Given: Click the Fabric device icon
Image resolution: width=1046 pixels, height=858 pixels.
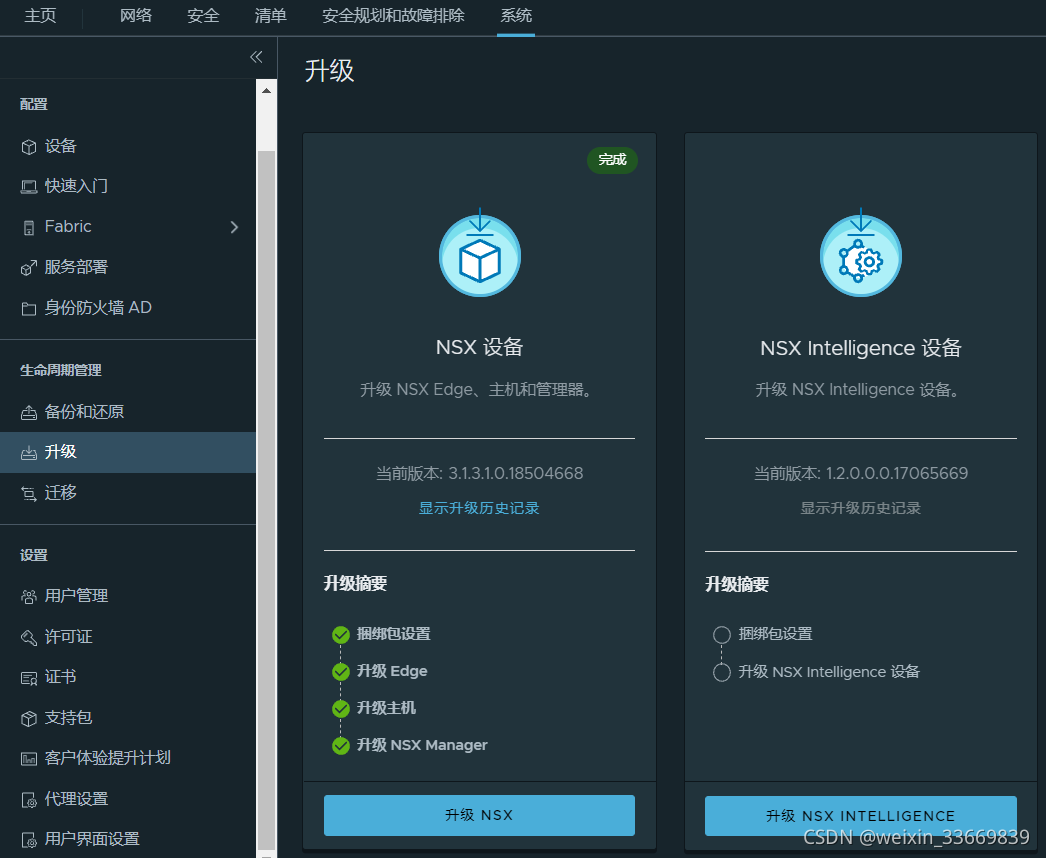Looking at the screenshot, I should 29,228.
